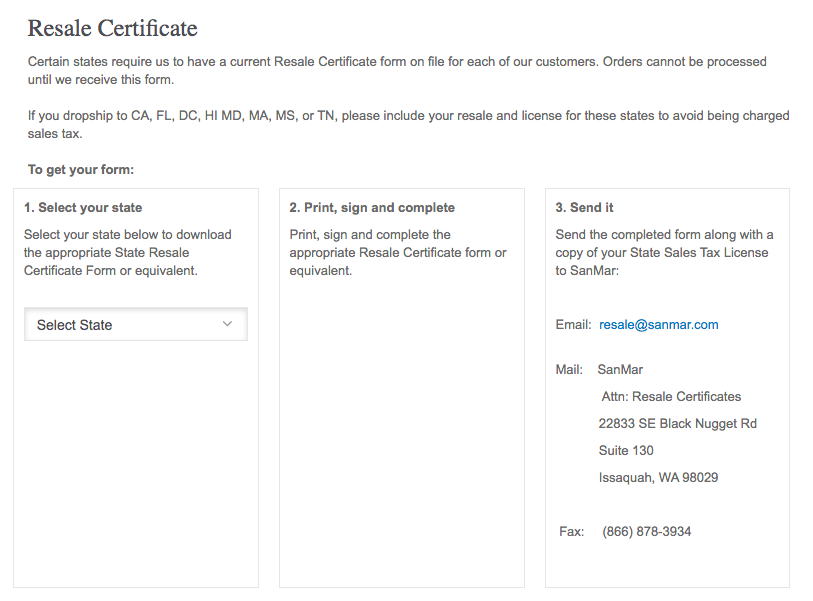
Task: Click the "To get your form:" label
Action: tap(81, 170)
